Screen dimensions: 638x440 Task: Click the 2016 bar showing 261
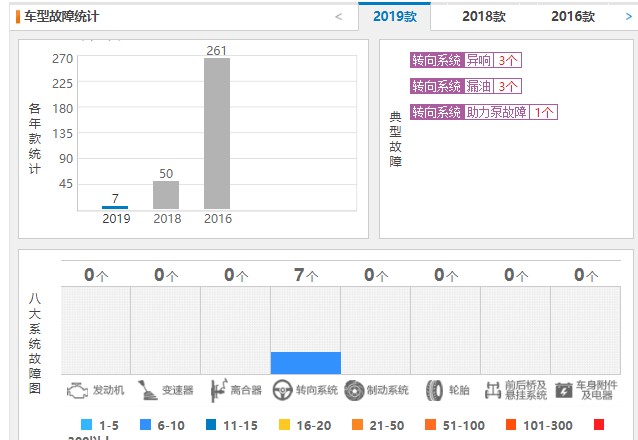tap(217, 134)
